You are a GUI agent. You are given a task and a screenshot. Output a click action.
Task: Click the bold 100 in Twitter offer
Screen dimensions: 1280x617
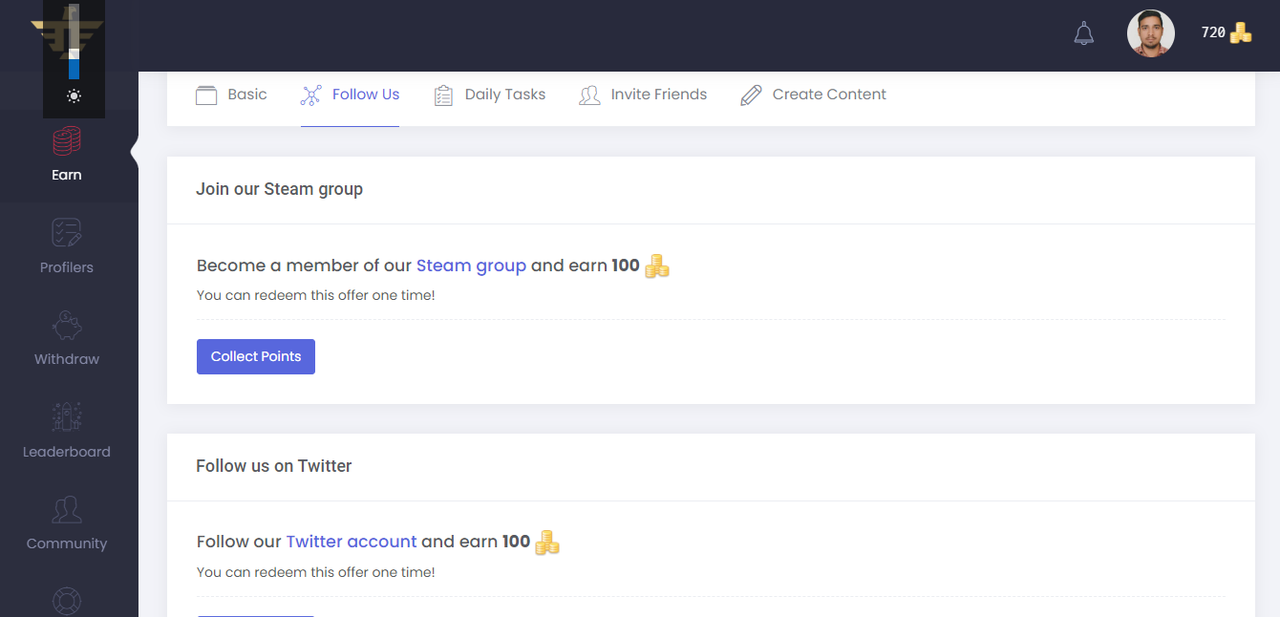point(516,542)
